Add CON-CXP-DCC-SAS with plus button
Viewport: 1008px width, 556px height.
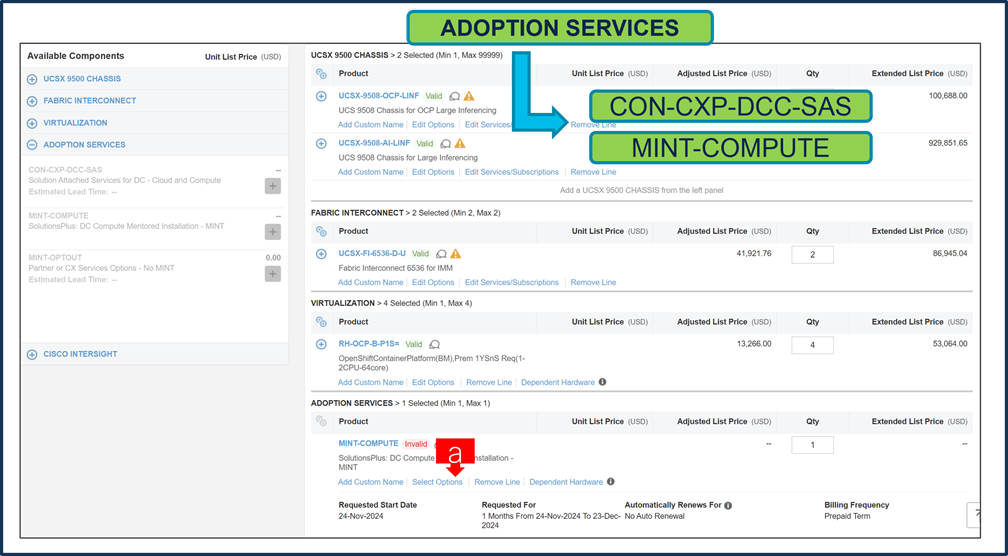click(273, 186)
